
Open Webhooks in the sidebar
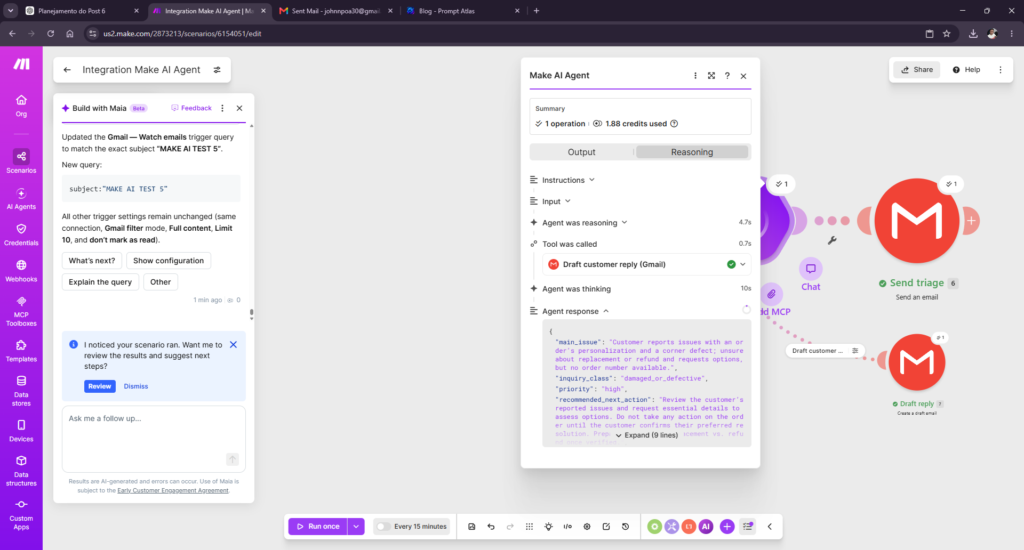[x=21, y=271]
